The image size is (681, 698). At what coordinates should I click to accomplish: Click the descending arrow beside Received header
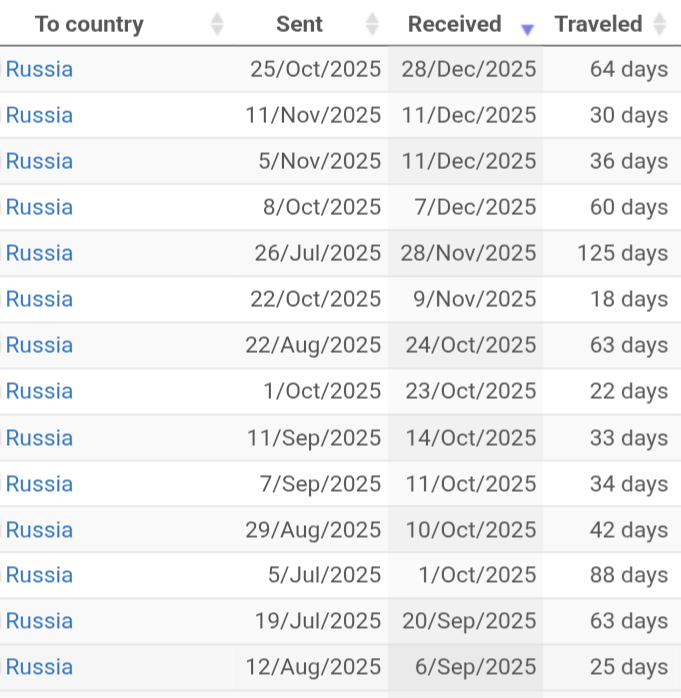(528, 29)
